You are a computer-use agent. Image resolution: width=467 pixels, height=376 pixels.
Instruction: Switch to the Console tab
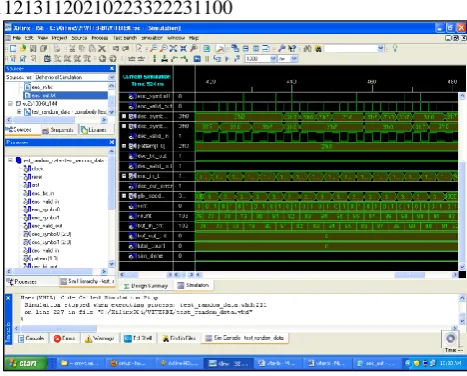tap(31, 338)
